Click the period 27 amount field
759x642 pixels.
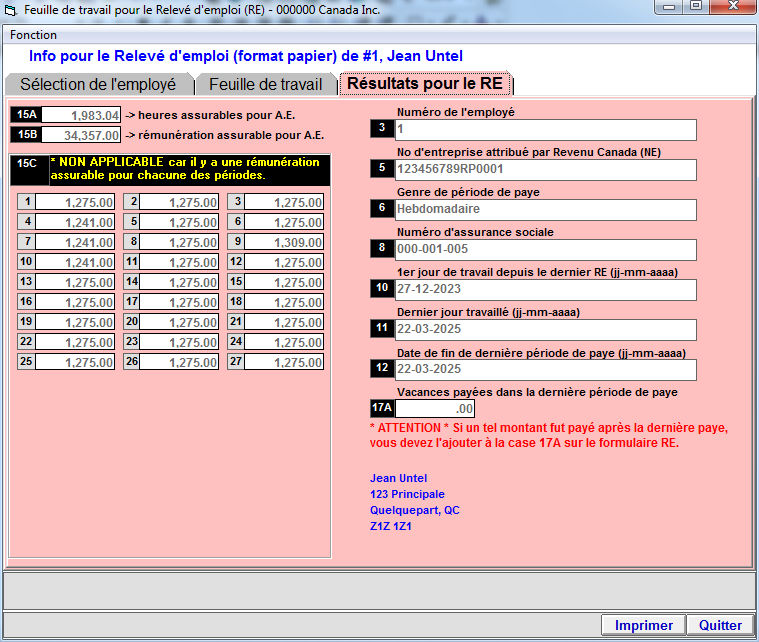(x=284, y=362)
